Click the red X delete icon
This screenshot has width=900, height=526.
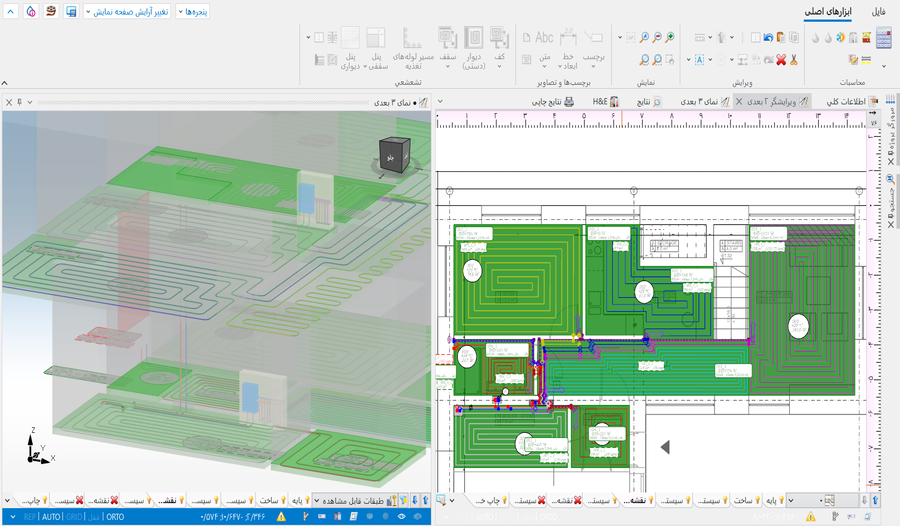pyautogui.click(x=780, y=60)
